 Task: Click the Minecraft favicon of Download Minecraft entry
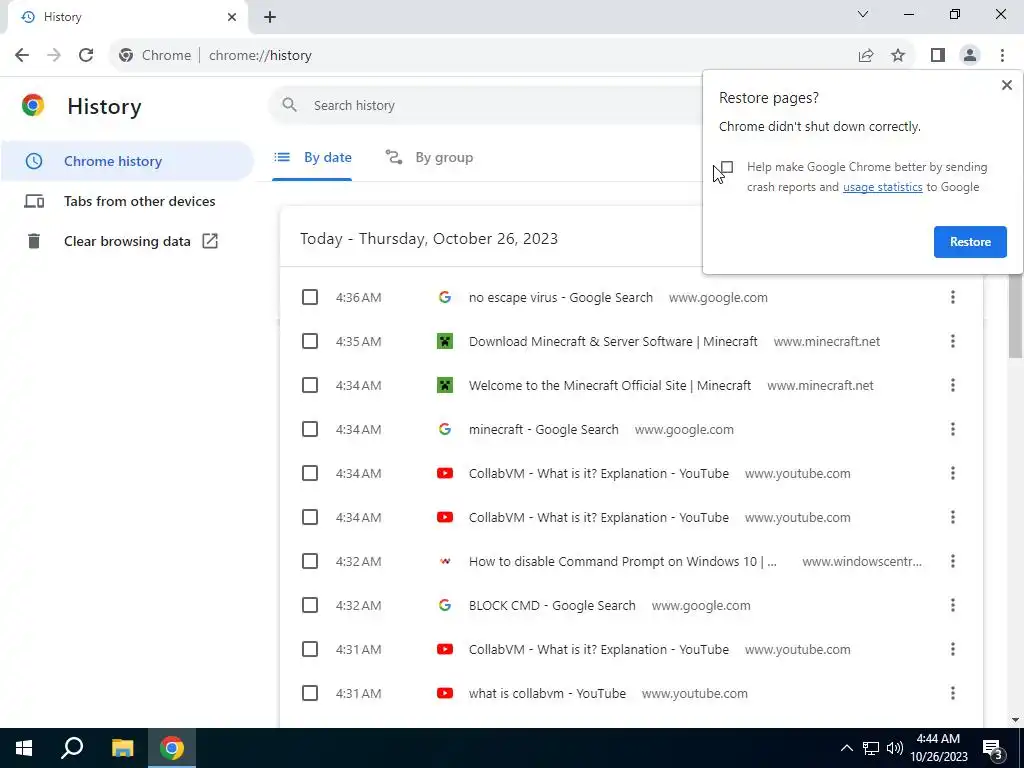tap(445, 341)
